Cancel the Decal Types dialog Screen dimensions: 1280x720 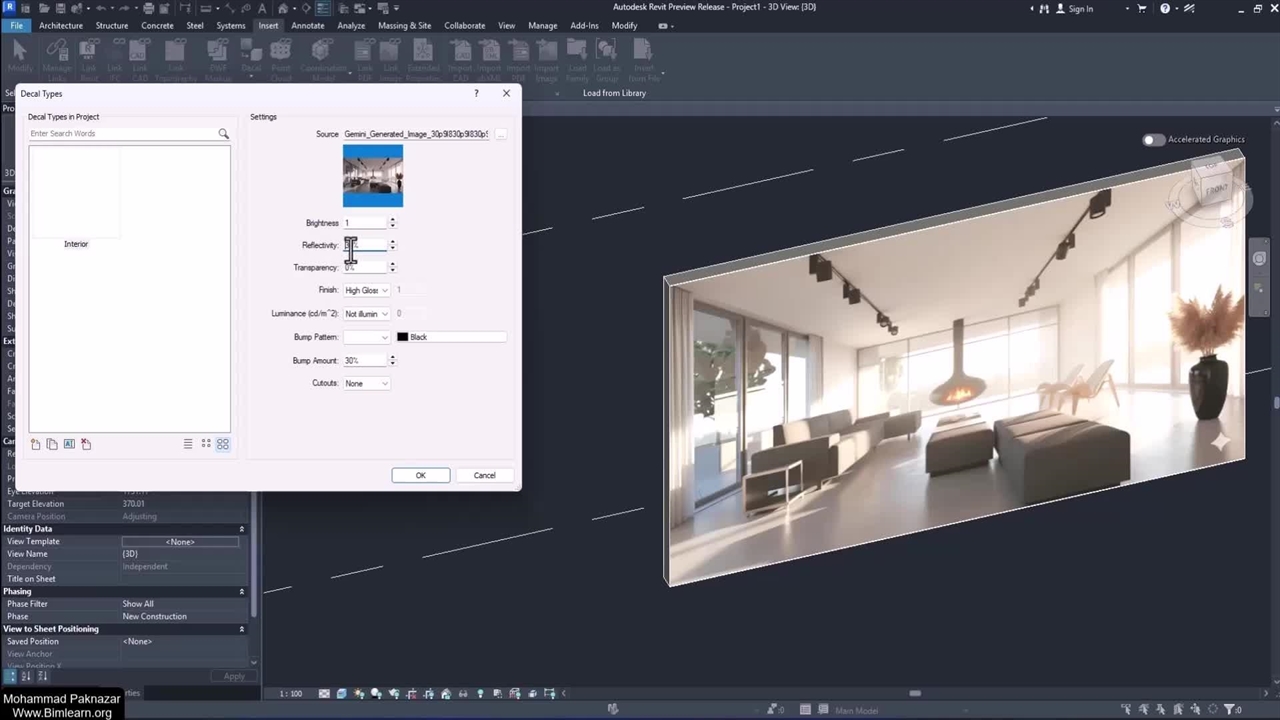point(484,475)
